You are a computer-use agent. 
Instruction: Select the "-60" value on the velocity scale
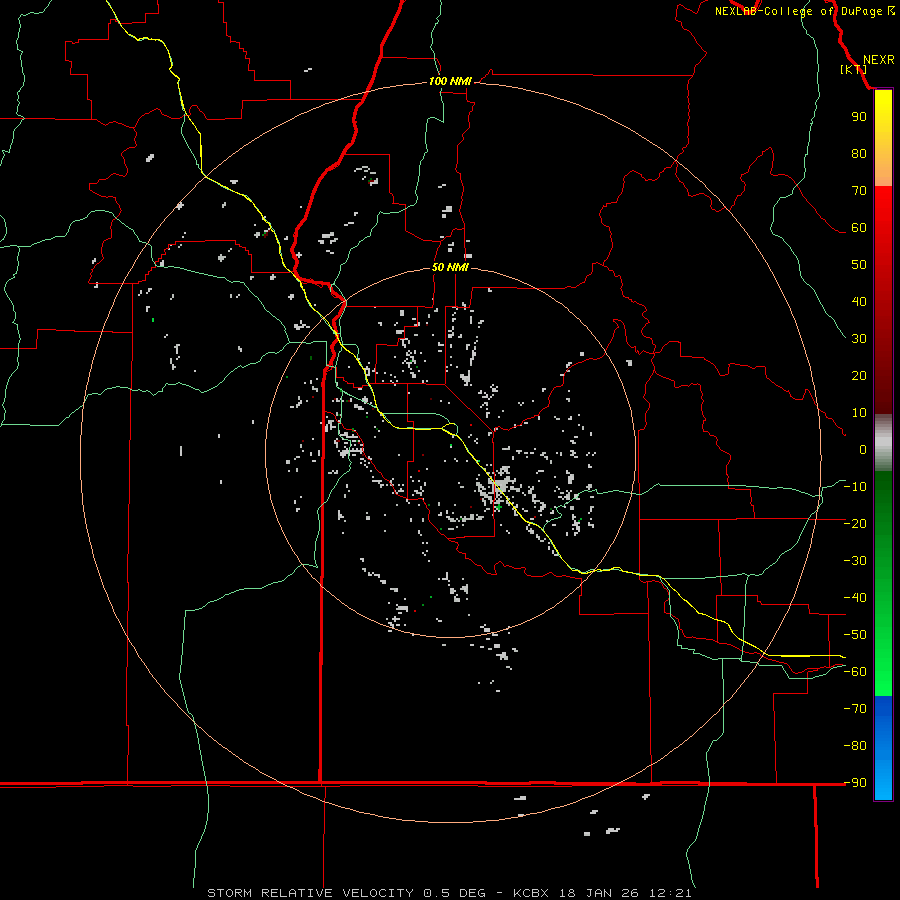[x=855, y=672]
